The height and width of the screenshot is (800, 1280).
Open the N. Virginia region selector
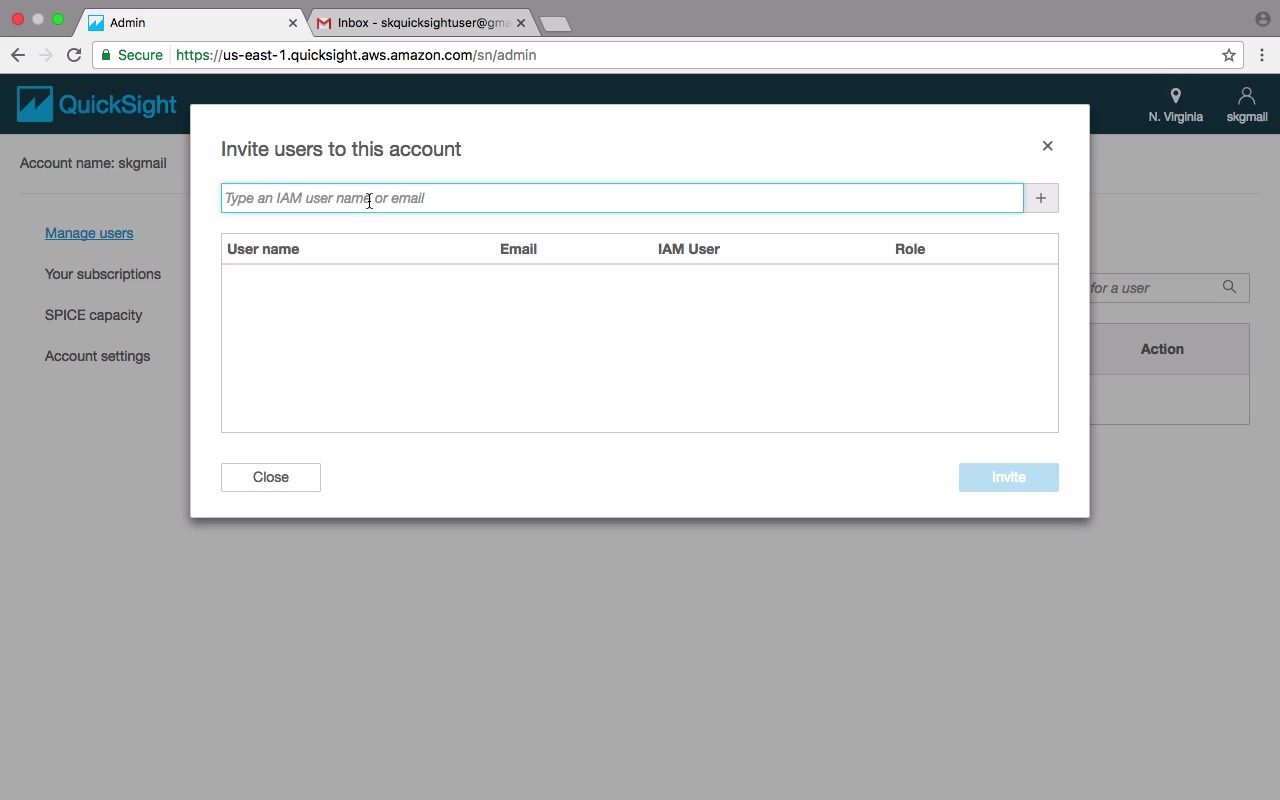(1175, 105)
